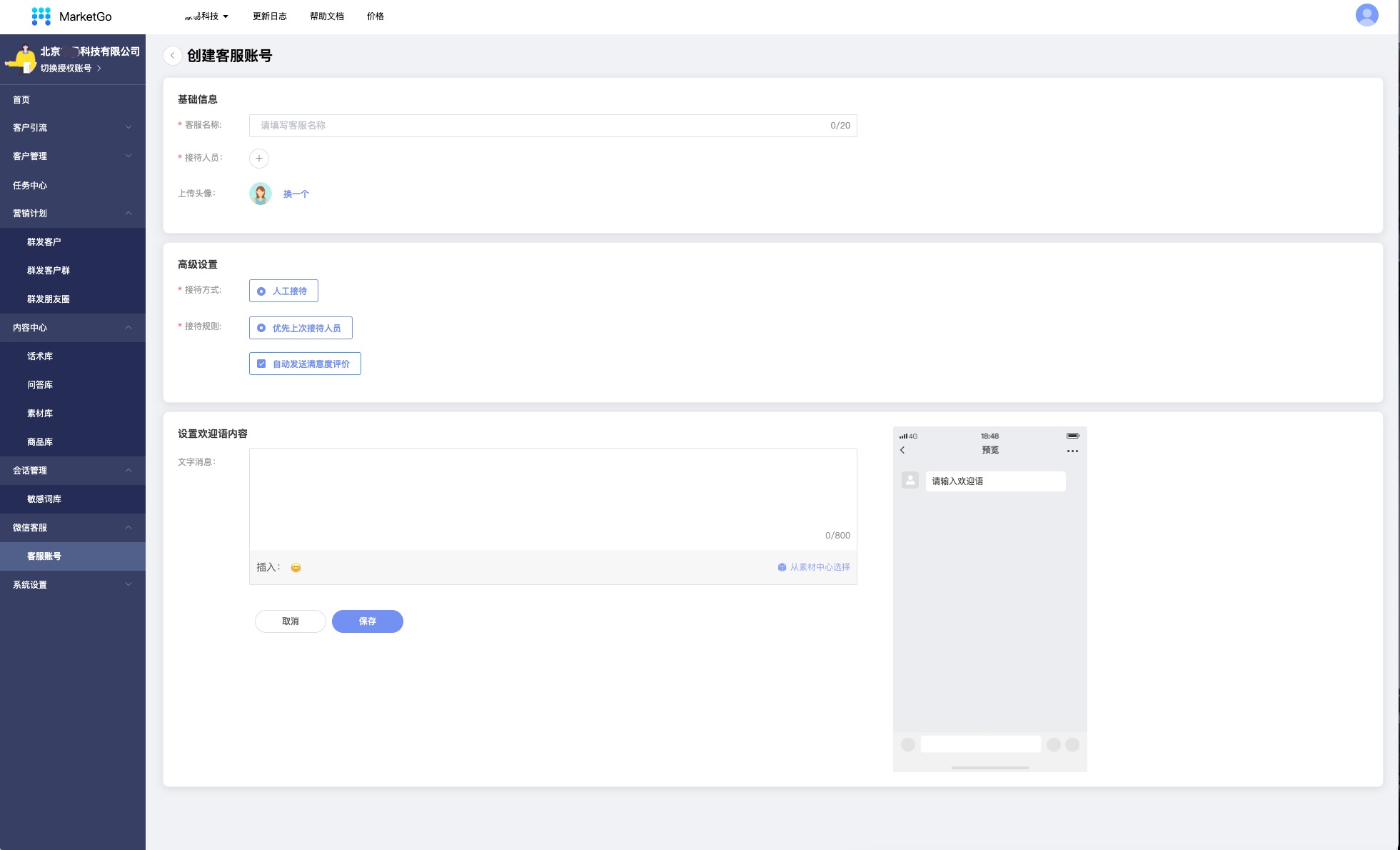The image size is (1400, 850).
Task: Click the 保存 button
Action: pos(367,621)
